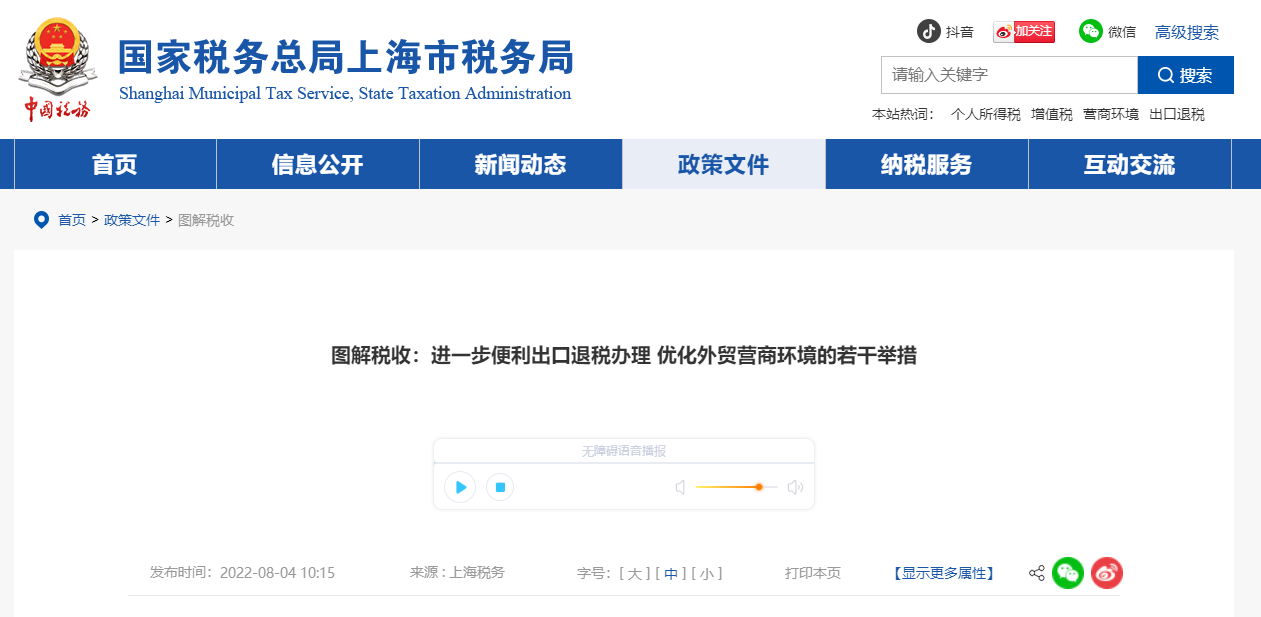Set font size to 中
This screenshot has height=617, width=1261.
click(671, 573)
